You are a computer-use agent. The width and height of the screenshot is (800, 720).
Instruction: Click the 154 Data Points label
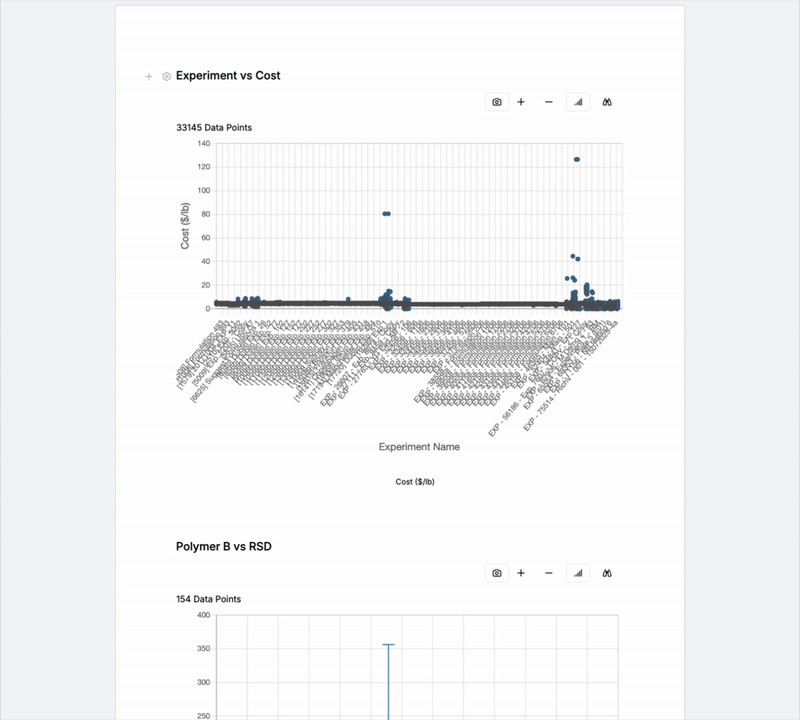pyautogui.click(x=208, y=599)
